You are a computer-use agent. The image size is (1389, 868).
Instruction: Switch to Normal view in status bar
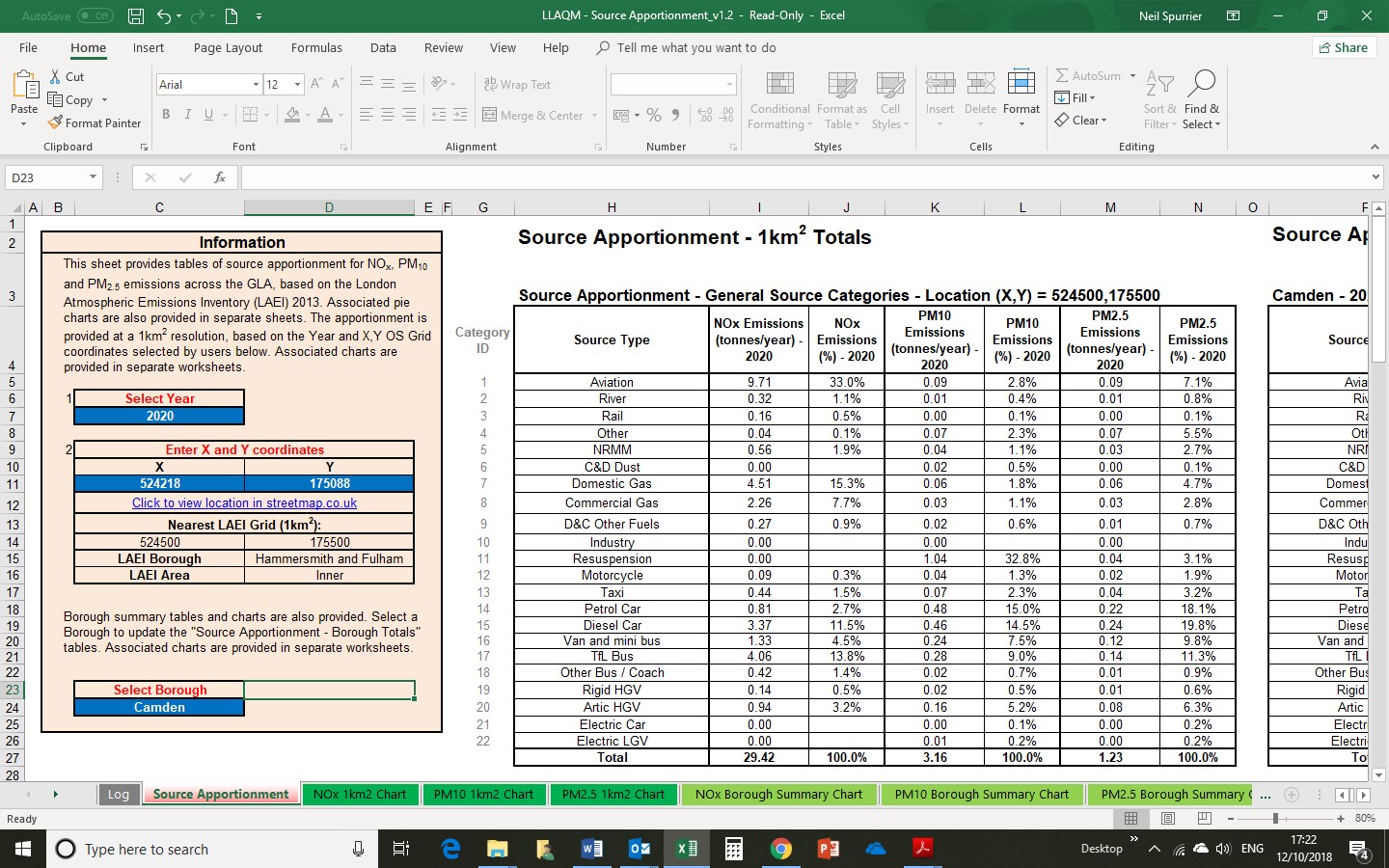(1131, 819)
